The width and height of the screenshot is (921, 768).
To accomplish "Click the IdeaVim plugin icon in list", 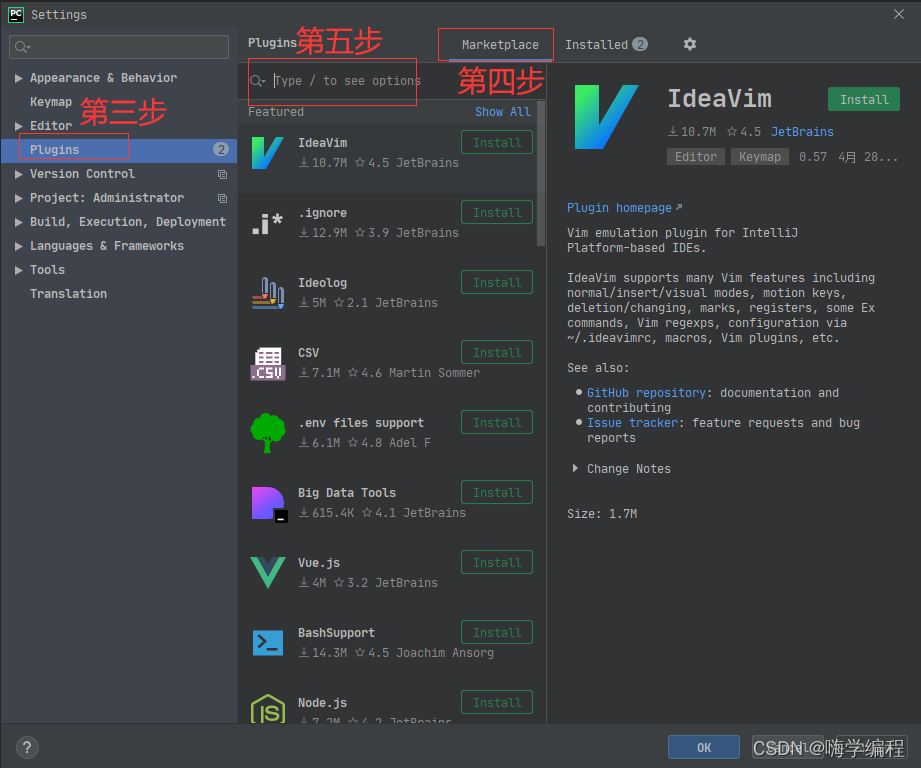I will [x=268, y=153].
